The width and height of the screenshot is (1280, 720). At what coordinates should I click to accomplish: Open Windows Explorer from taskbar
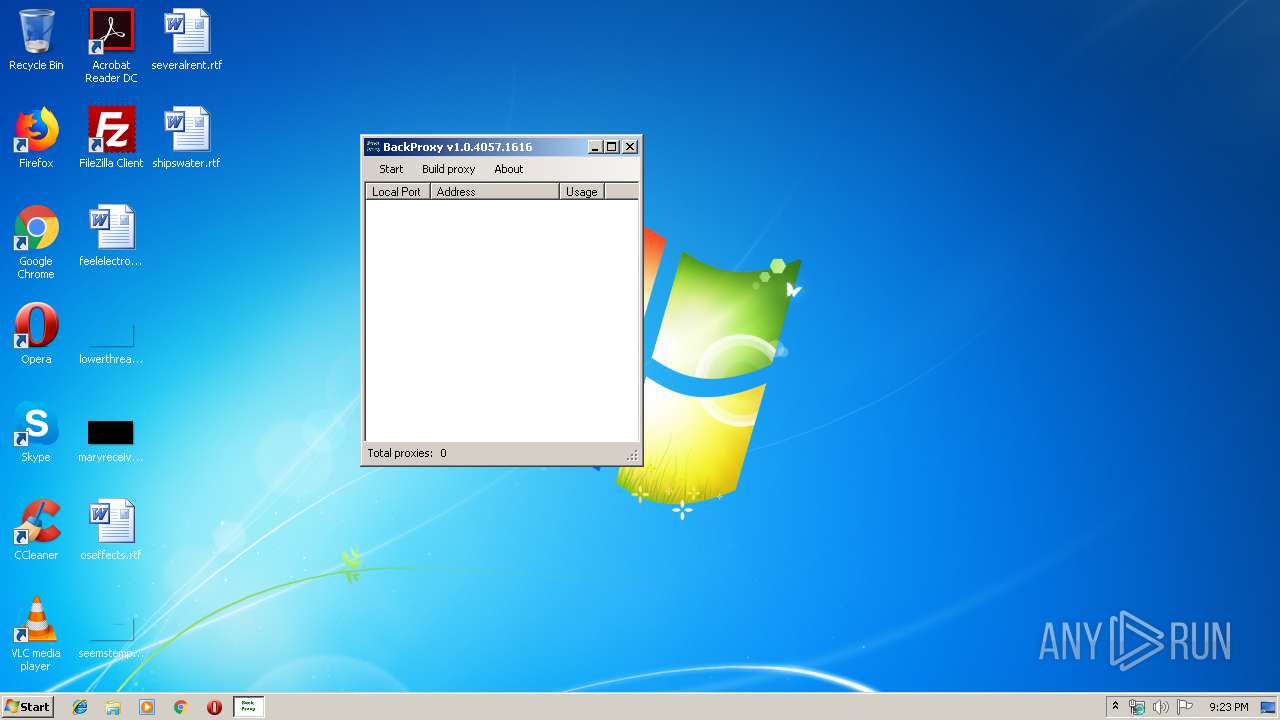[x=113, y=707]
